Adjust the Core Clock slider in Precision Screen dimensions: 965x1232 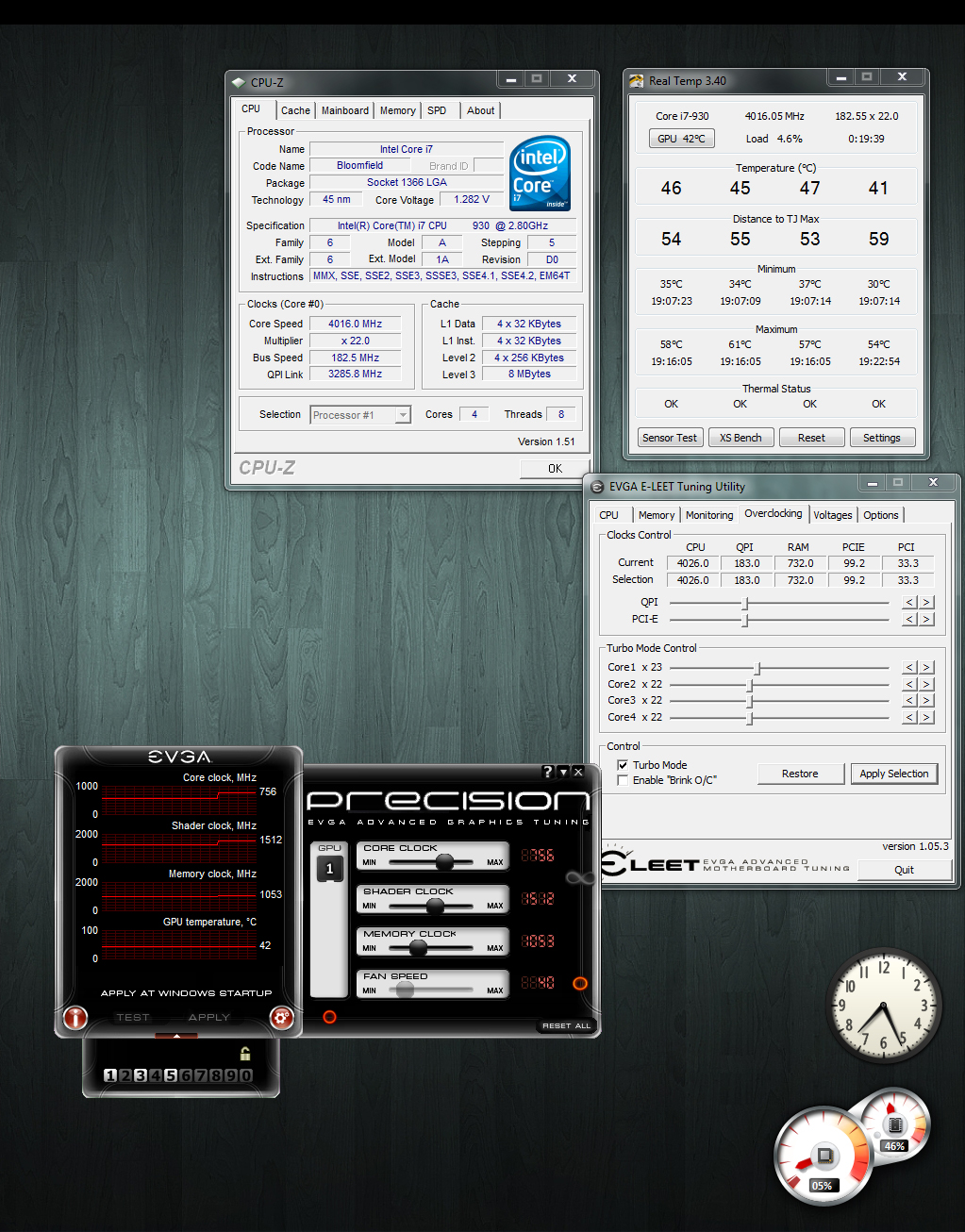[444, 862]
